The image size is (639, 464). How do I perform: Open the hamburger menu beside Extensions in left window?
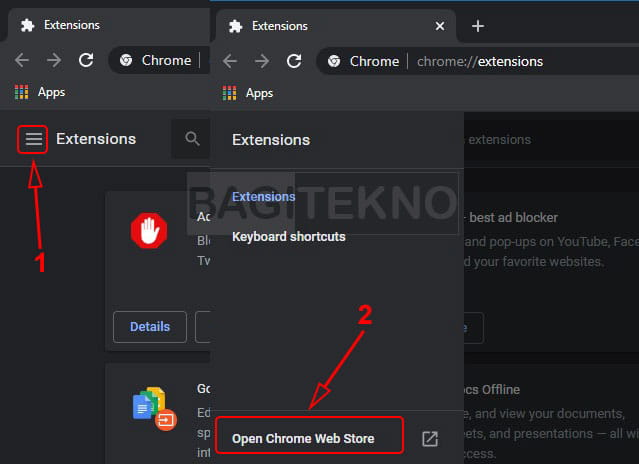(x=33, y=139)
